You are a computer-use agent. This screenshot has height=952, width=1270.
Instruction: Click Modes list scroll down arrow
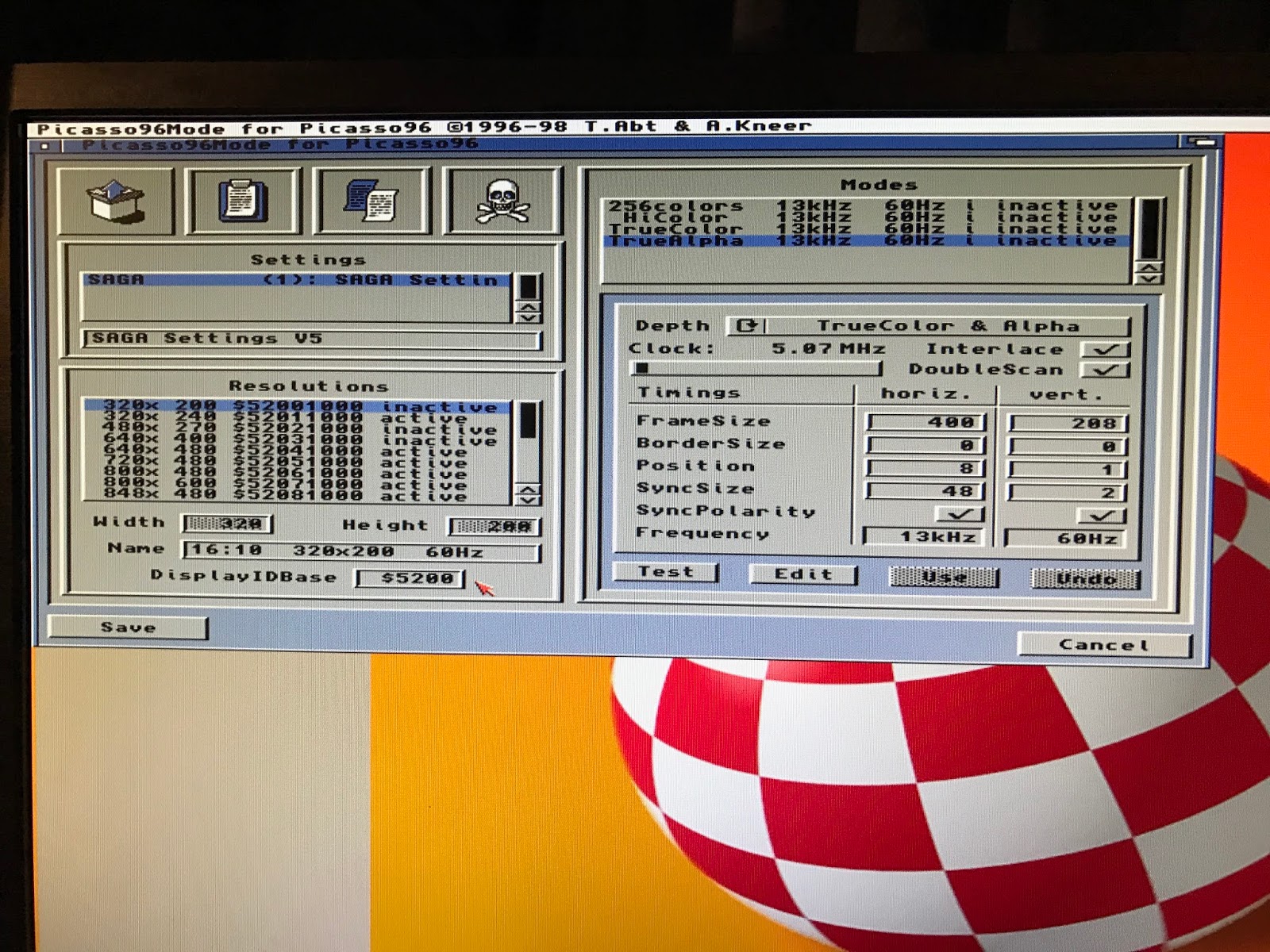tap(1149, 278)
